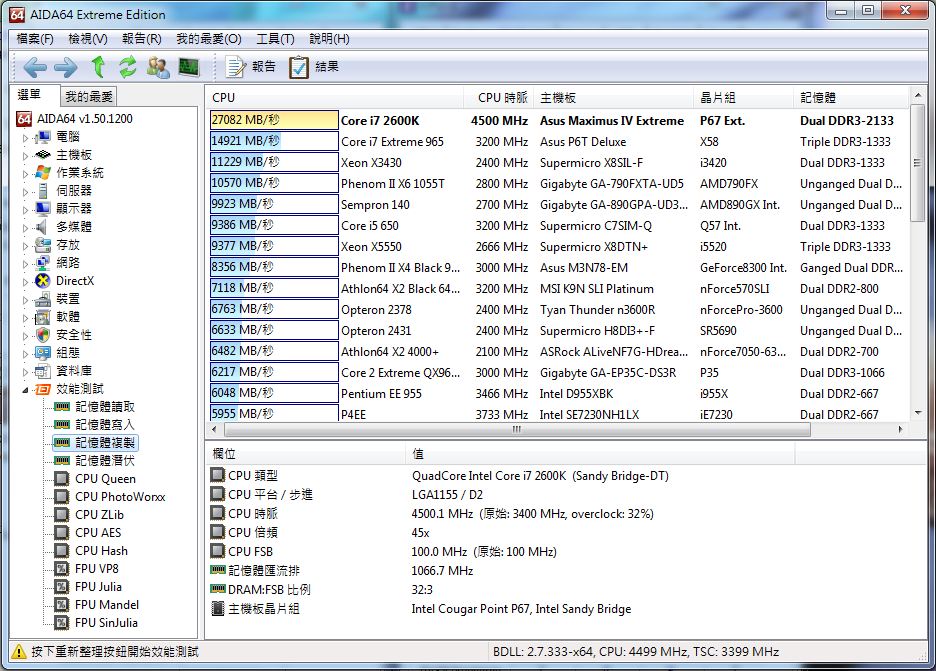This screenshot has width=936, height=671.
Task: Go back with the blue left arrow
Action: 35,67
